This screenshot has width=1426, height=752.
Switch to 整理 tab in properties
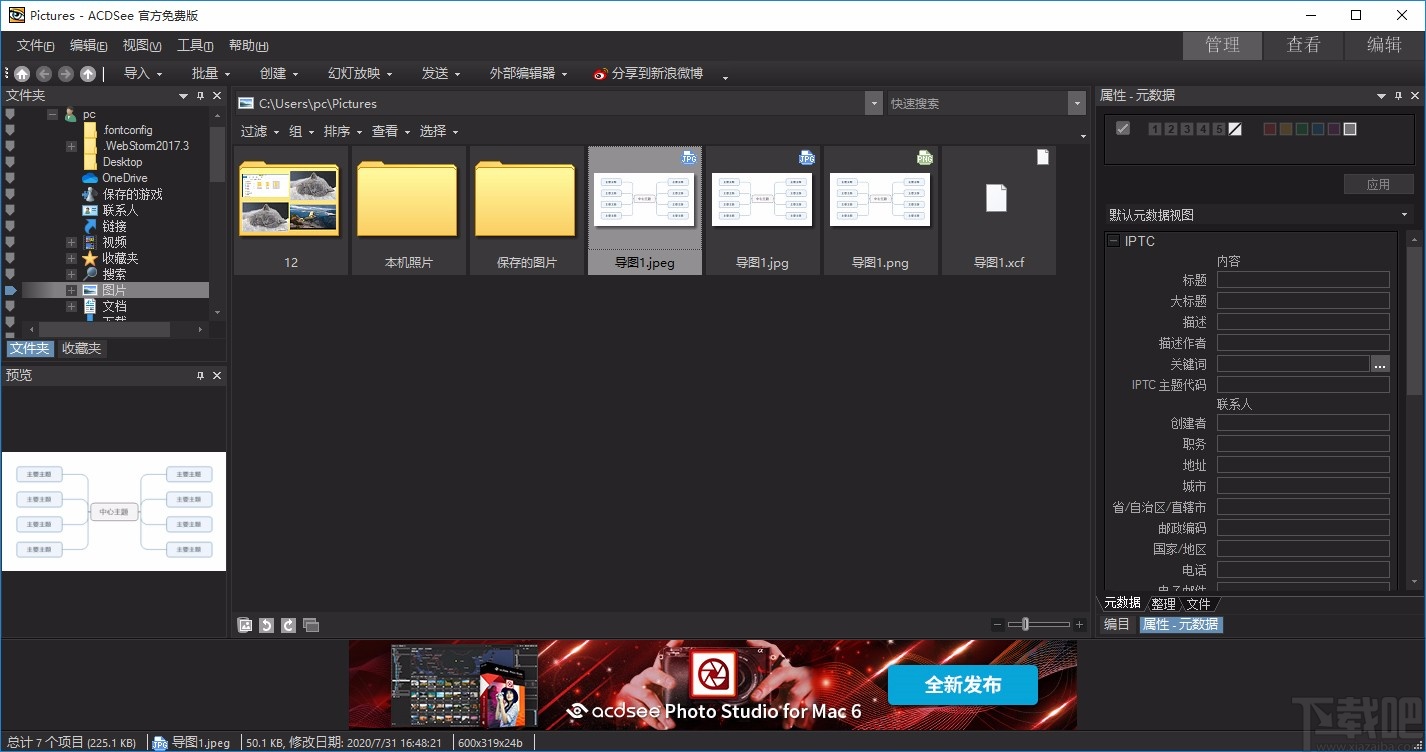coord(1163,604)
